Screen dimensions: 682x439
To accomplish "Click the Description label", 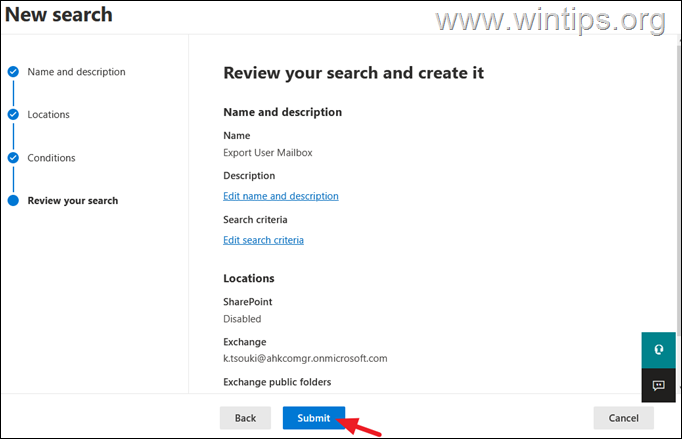I will pyautogui.click(x=249, y=176).
